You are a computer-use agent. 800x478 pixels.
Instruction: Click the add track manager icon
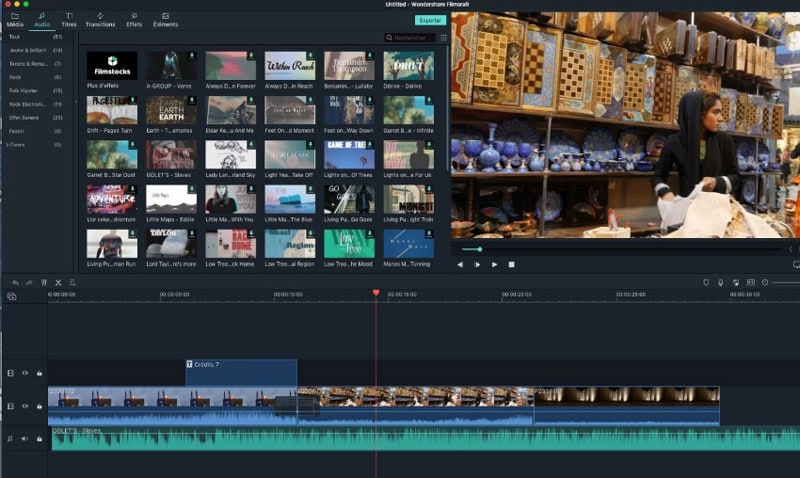point(12,296)
